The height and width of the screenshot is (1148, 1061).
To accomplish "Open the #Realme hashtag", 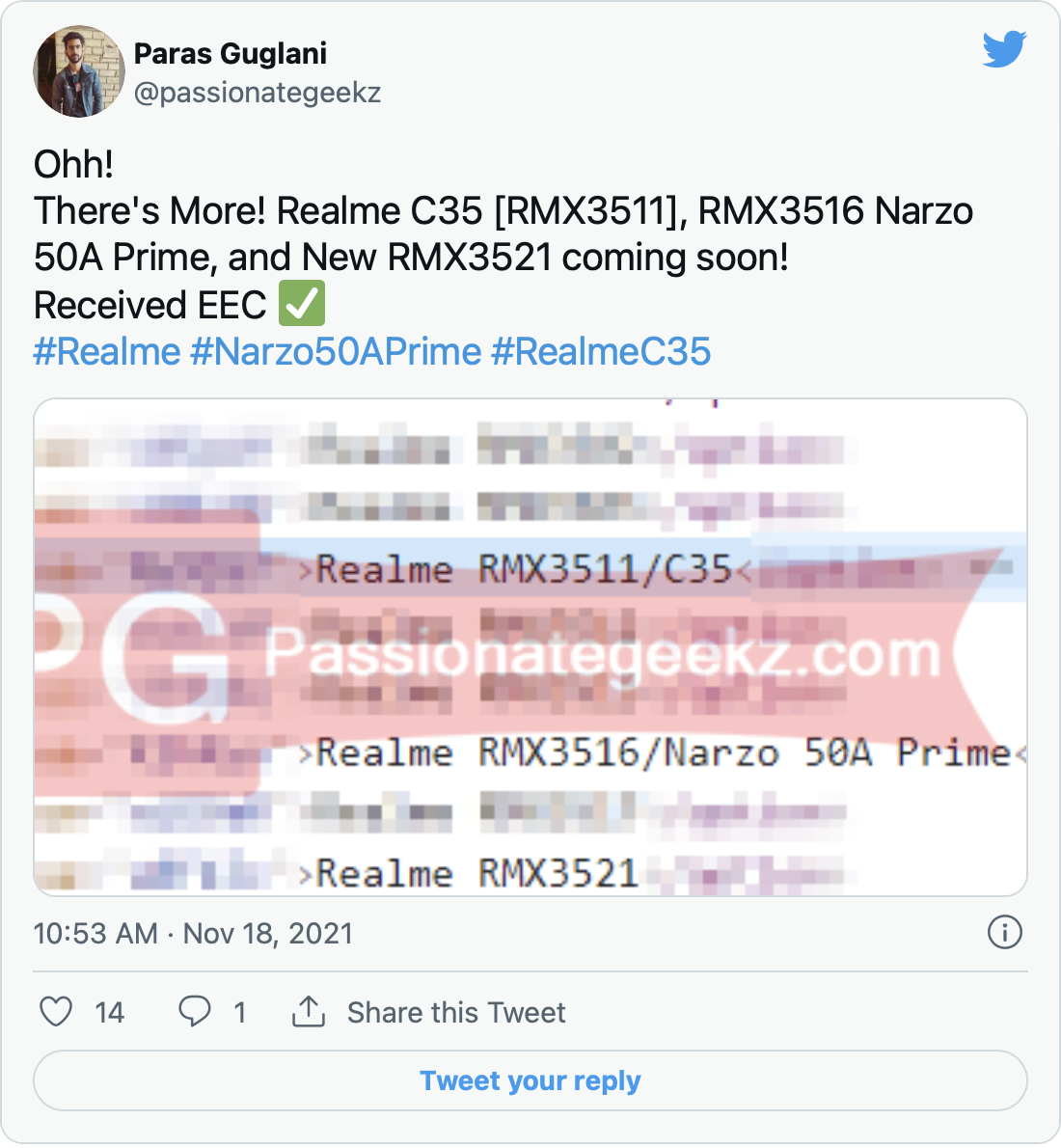I will click(107, 351).
